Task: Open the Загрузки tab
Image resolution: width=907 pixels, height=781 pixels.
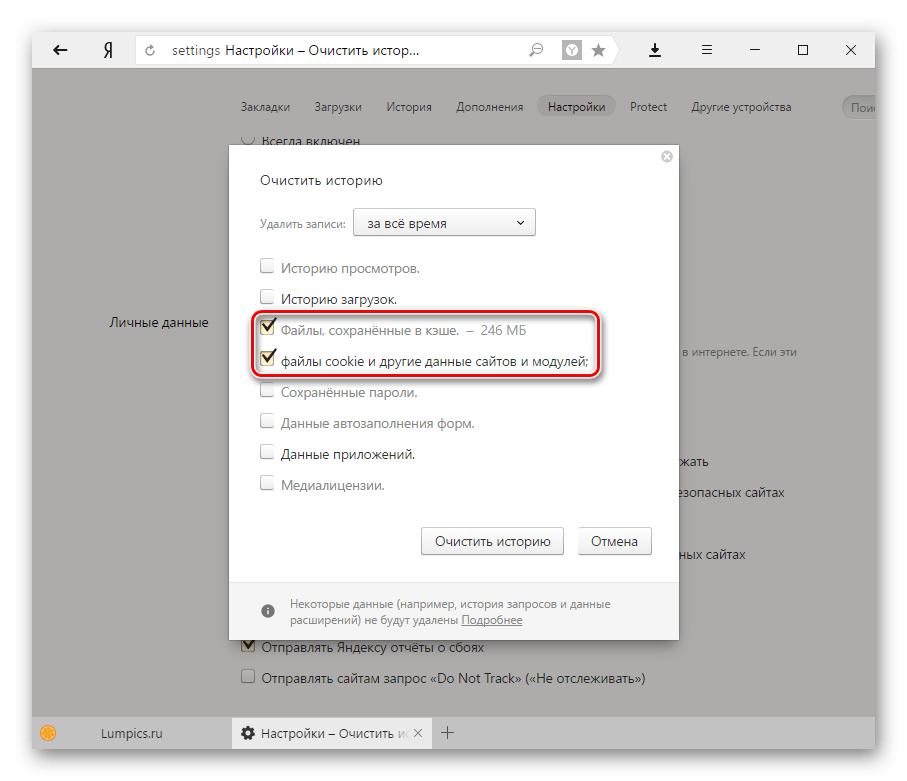Action: 338,107
